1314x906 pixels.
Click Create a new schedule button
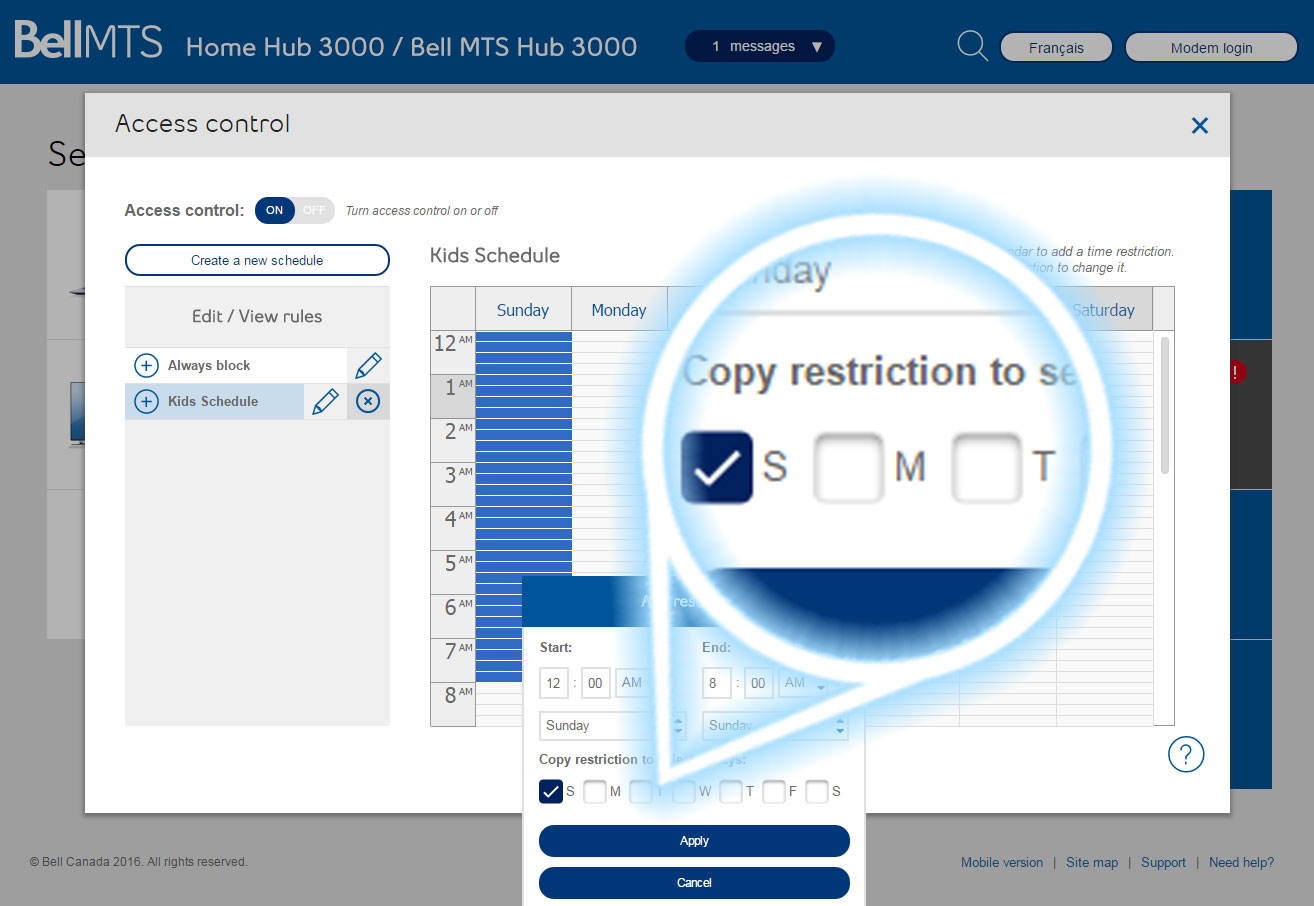[x=257, y=260]
